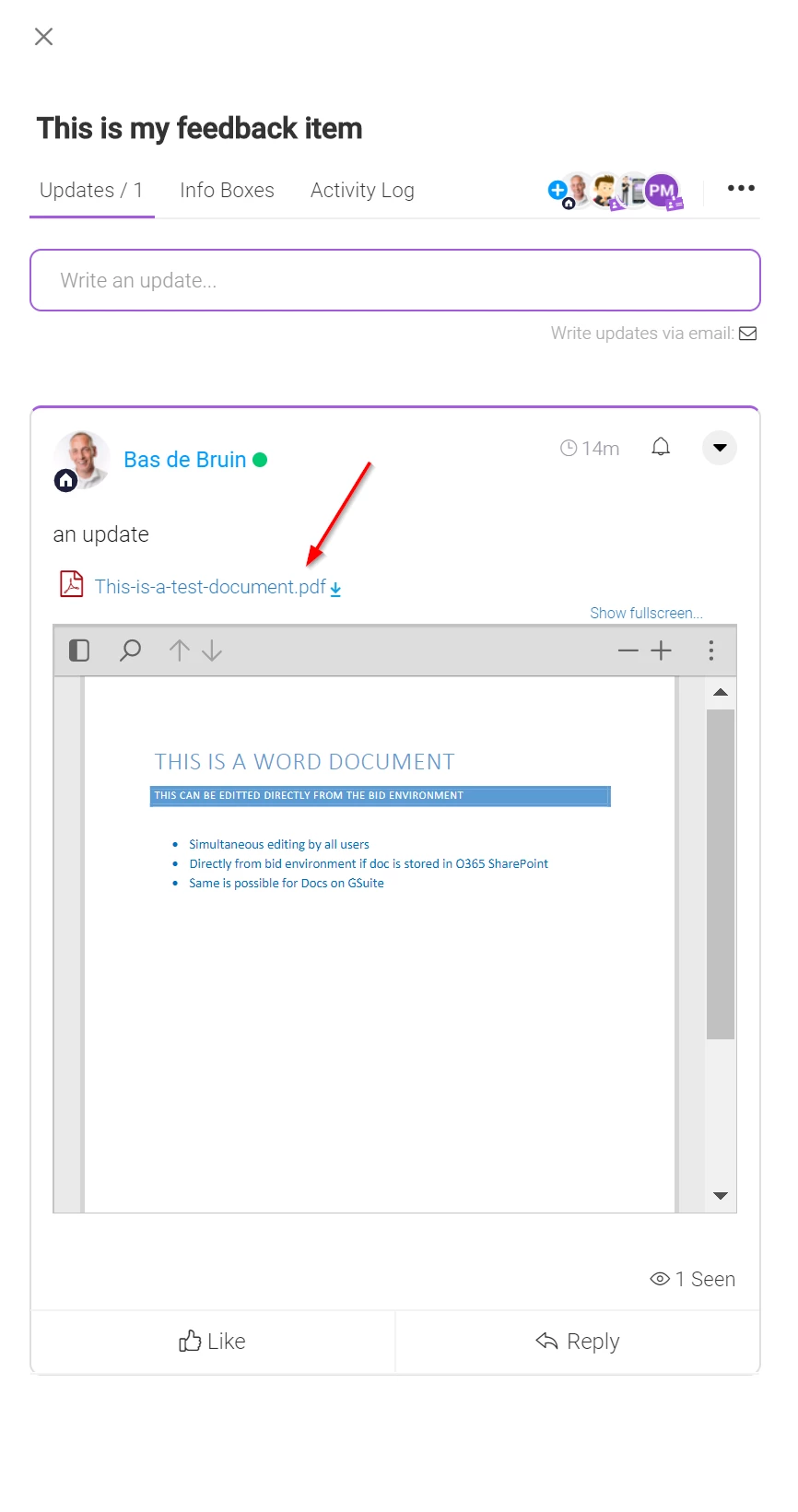
Task: Go to next page in PDF viewer
Action: point(212,651)
